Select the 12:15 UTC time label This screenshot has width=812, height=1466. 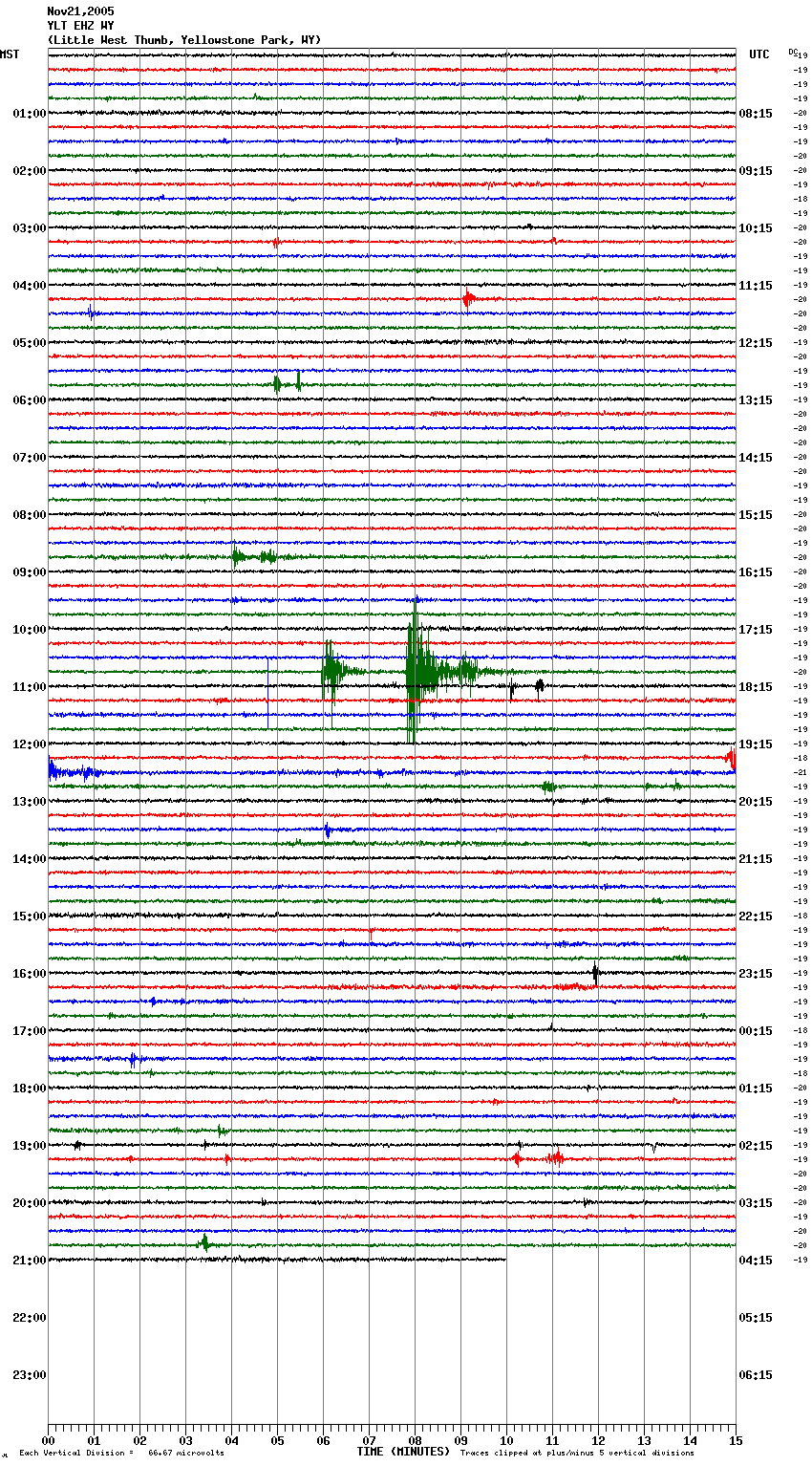[756, 343]
